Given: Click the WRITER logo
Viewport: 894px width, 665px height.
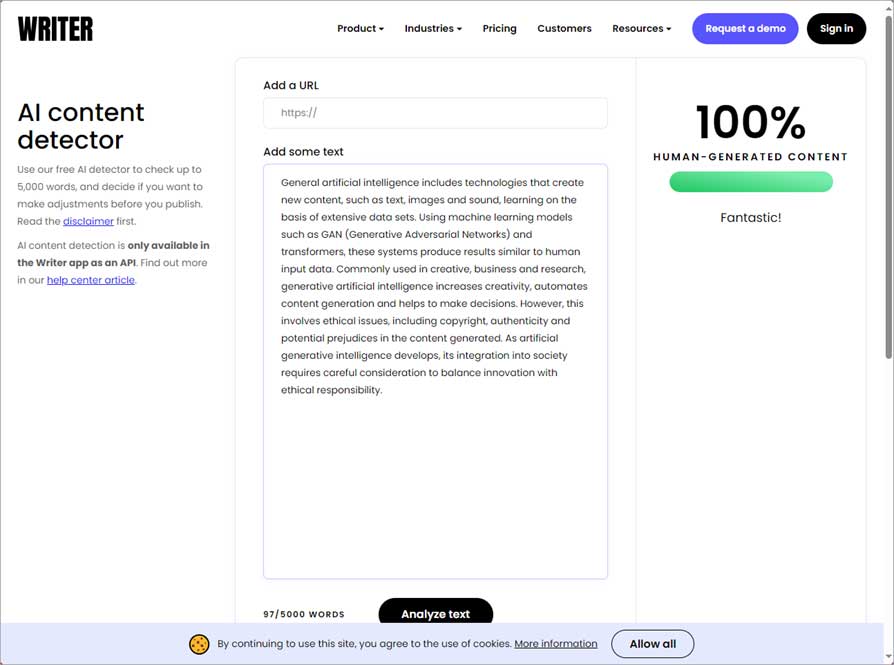Looking at the screenshot, I should click(55, 29).
